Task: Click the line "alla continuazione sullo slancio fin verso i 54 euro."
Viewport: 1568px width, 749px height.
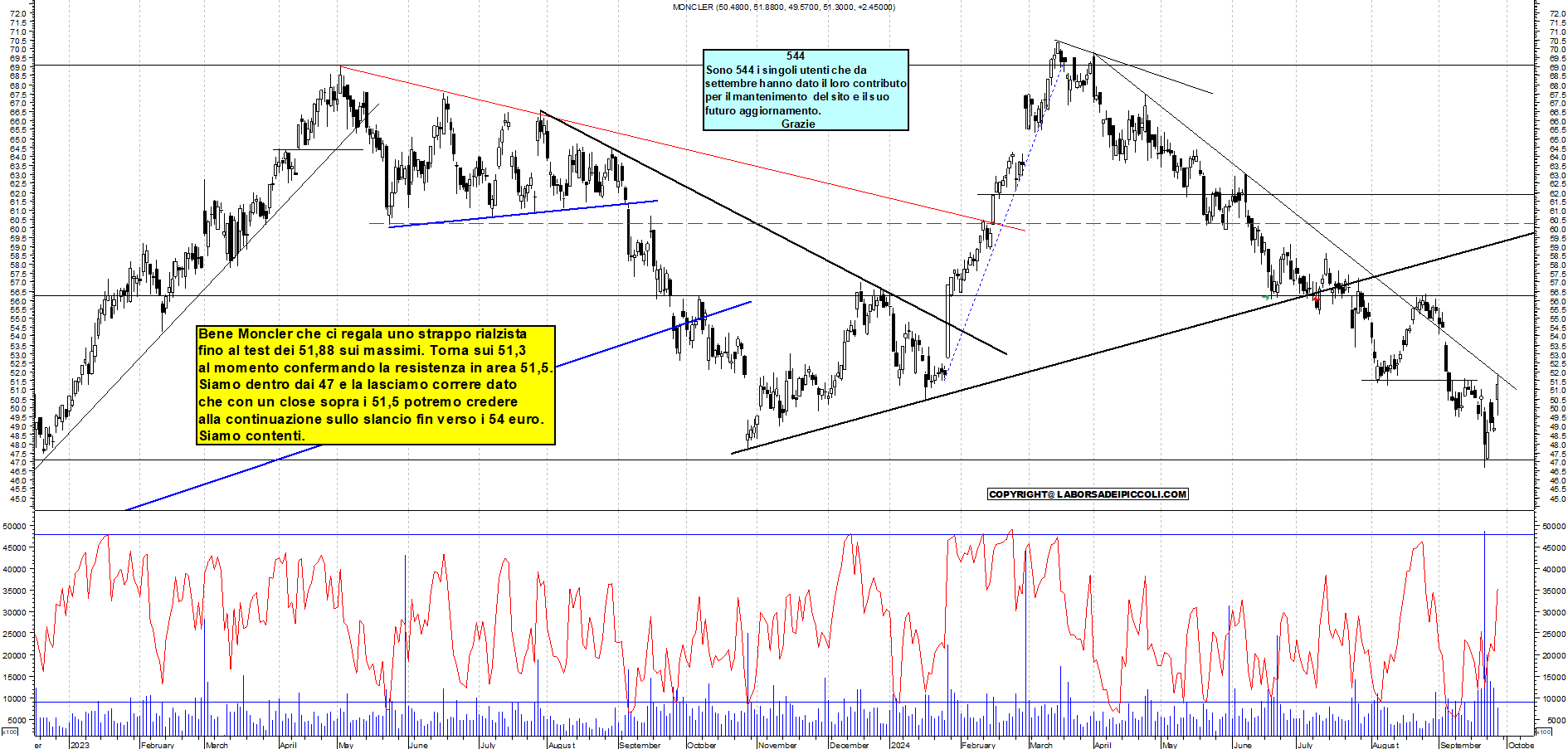Action: pyautogui.click(x=372, y=419)
